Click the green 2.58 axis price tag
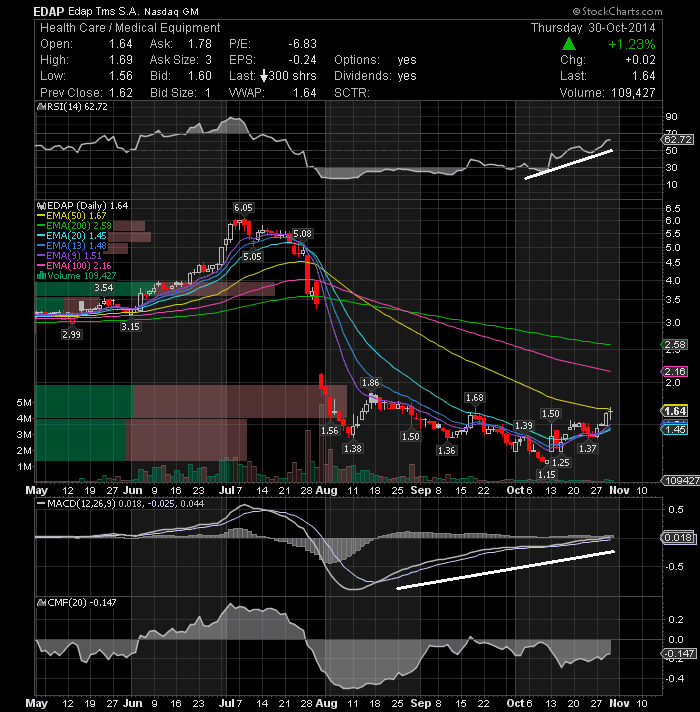 point(675,345)
